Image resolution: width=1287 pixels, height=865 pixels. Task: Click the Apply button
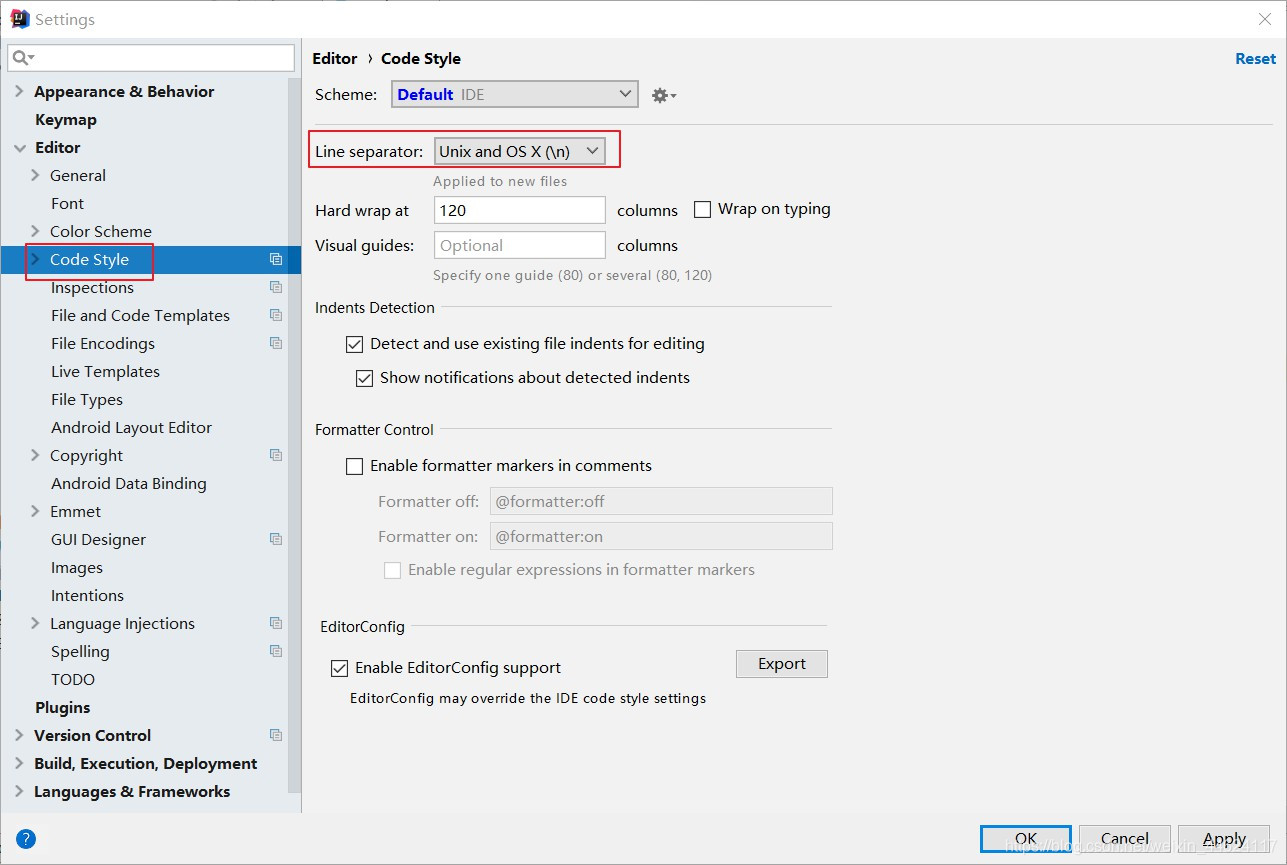(x=1224, y=839)
